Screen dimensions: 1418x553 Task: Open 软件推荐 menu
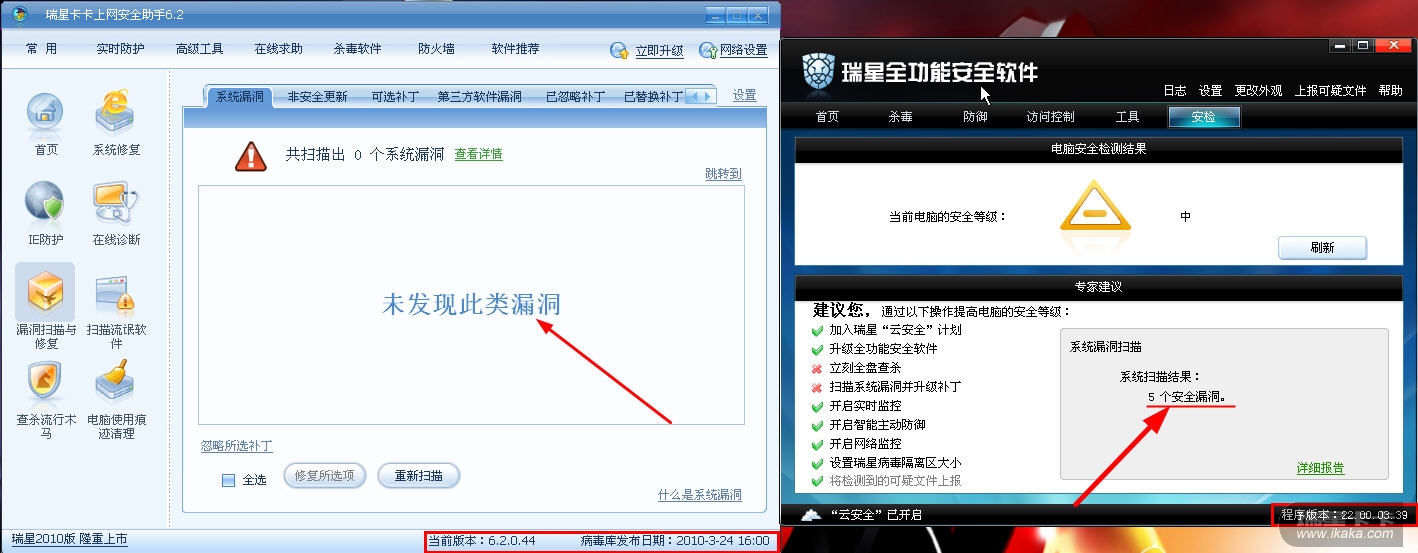click(x=515, y=49)
